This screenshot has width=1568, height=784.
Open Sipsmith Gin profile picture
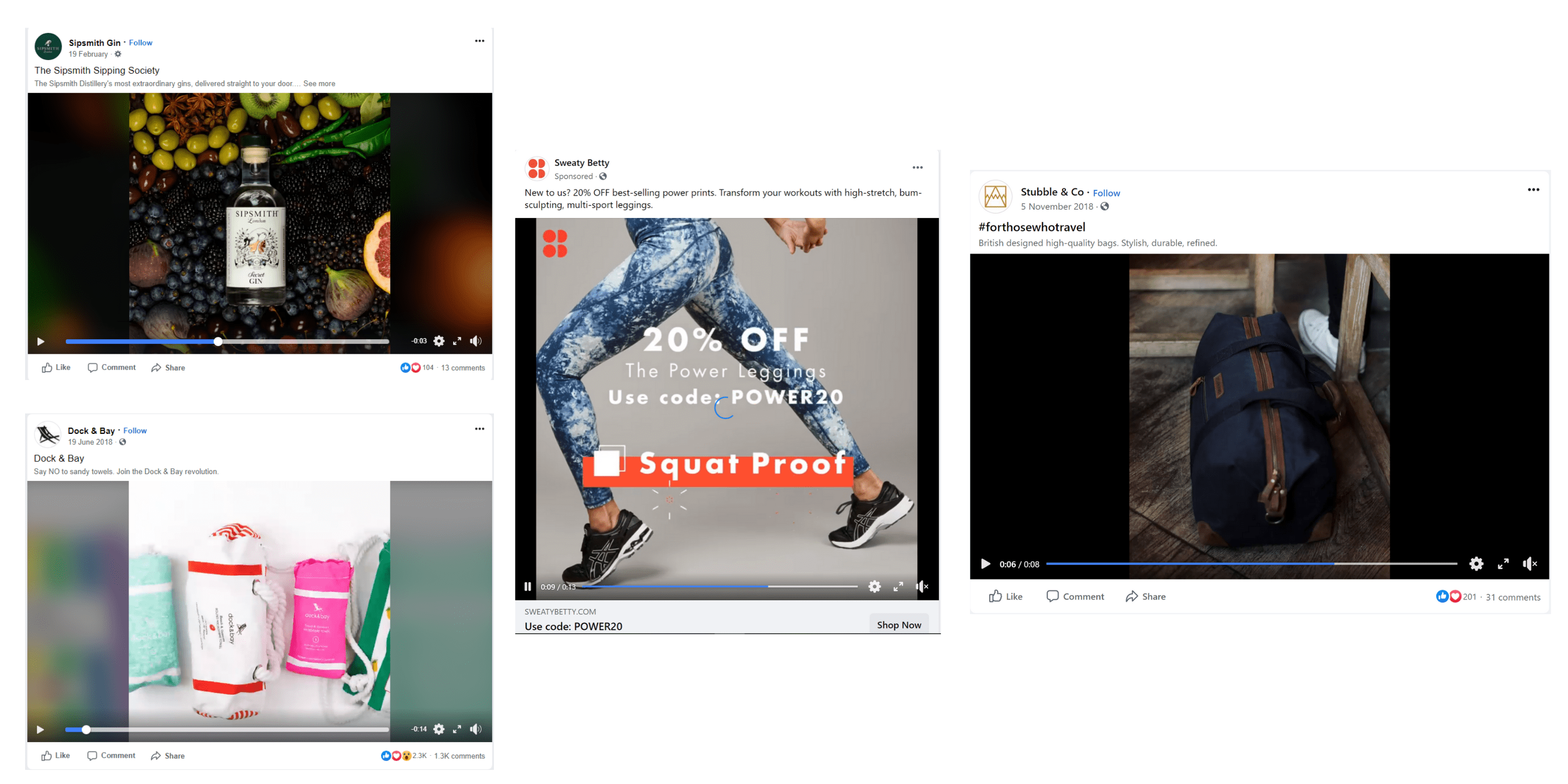[48, 47]
